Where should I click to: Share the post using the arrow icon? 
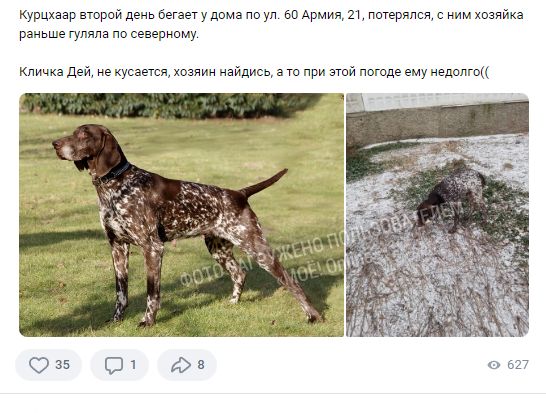[x=181, y=365]
